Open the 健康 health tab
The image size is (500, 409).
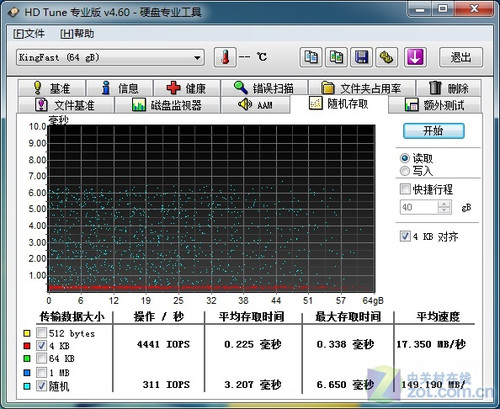tap(187, 88)
